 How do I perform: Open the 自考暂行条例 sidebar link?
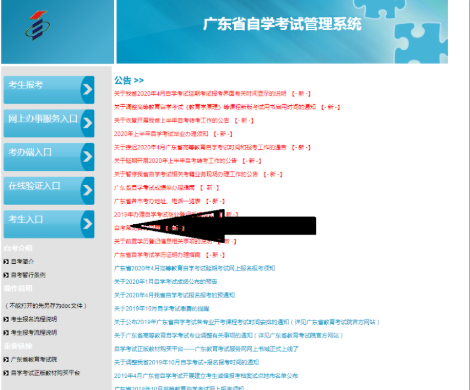click(28, 275)
